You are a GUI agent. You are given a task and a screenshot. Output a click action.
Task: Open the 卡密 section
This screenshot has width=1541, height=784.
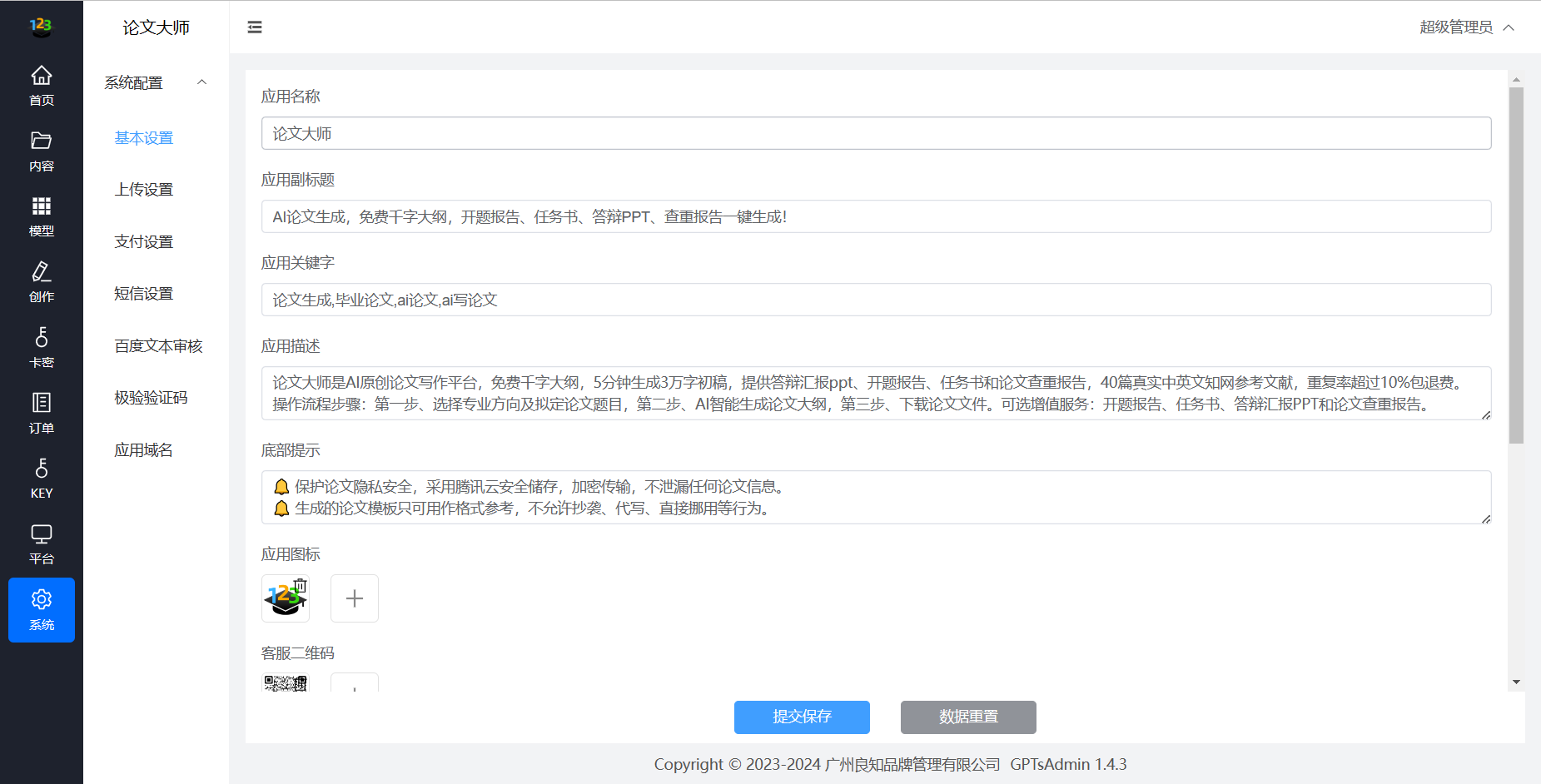click(42, 348)
